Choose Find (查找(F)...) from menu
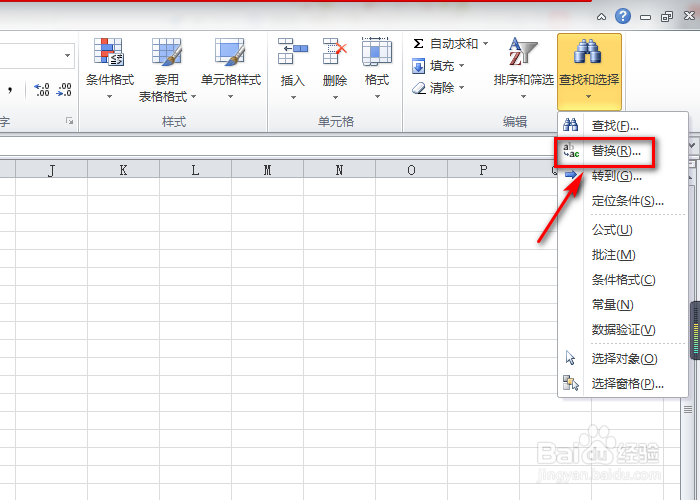The height and width of the screenshot is (500, 700). (623, 126)
